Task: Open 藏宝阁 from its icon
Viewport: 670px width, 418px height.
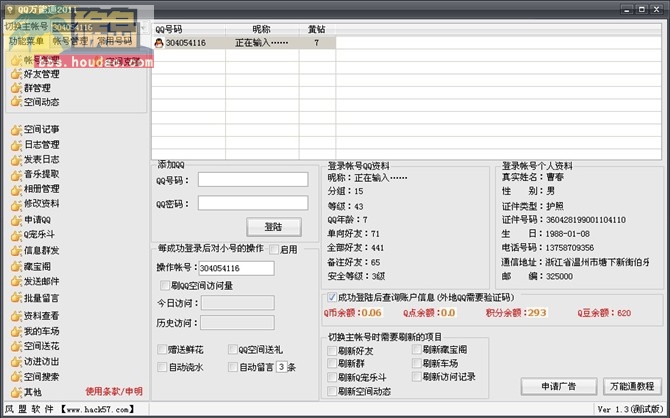Action: (16, 267)
